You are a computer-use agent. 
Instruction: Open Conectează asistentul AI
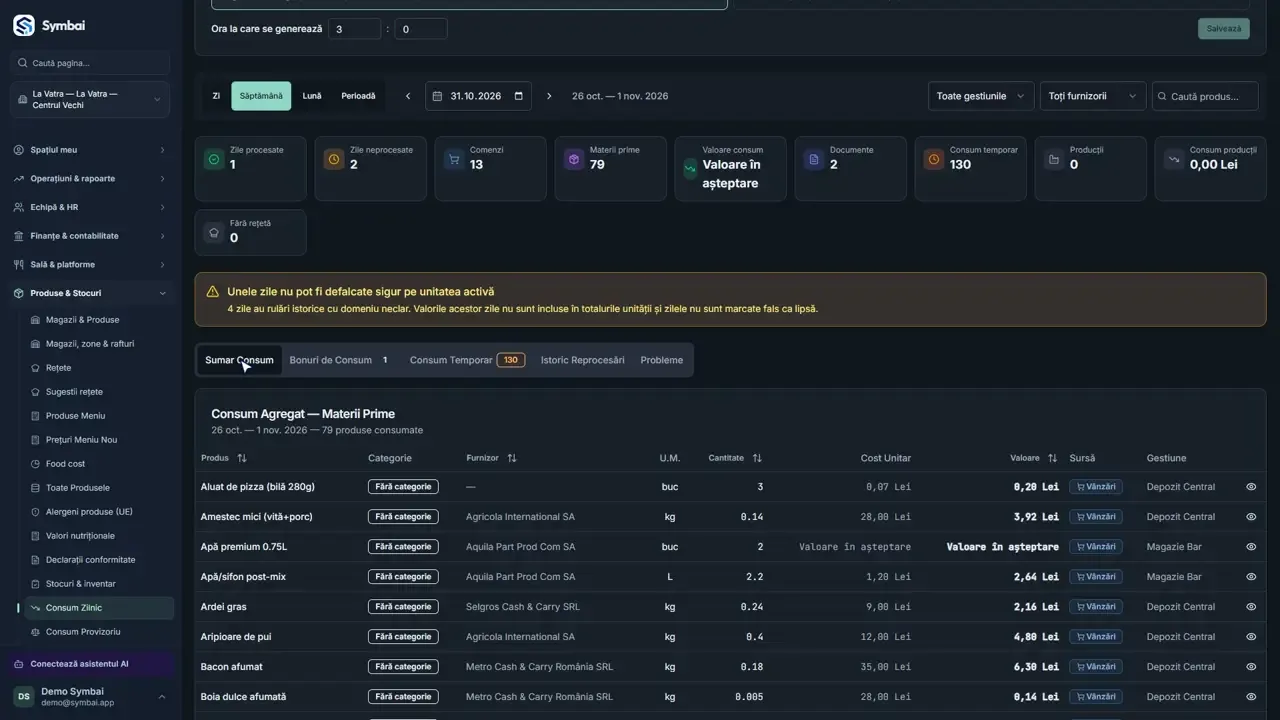(x=92, y=664)
